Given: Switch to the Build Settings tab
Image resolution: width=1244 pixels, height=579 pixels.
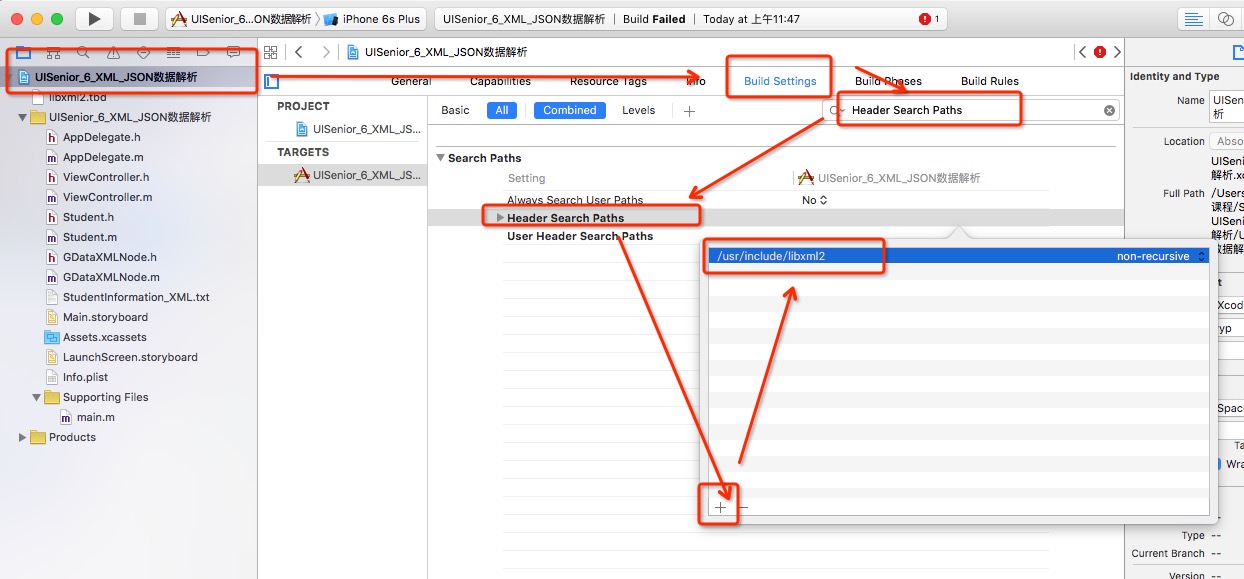Looking at the screenshot, I should (780, 81).
